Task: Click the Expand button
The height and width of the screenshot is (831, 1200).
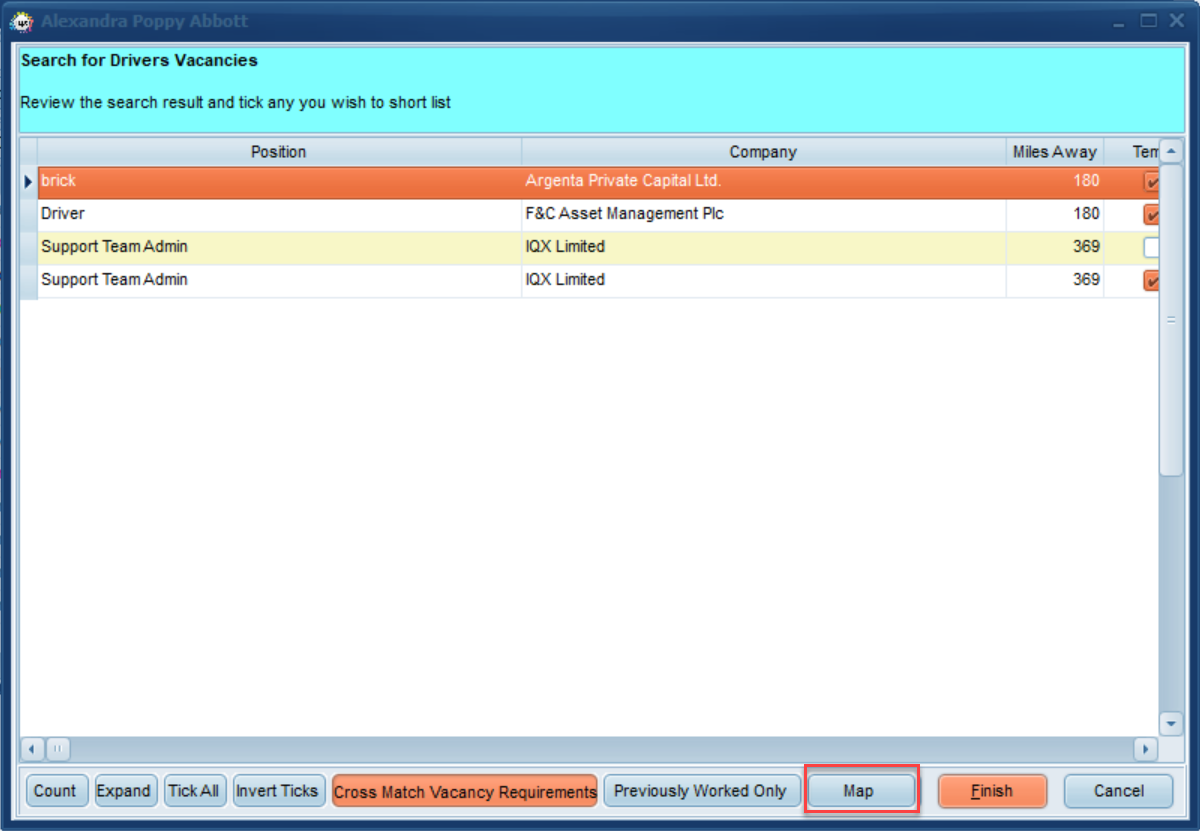Action: [124, 791]
